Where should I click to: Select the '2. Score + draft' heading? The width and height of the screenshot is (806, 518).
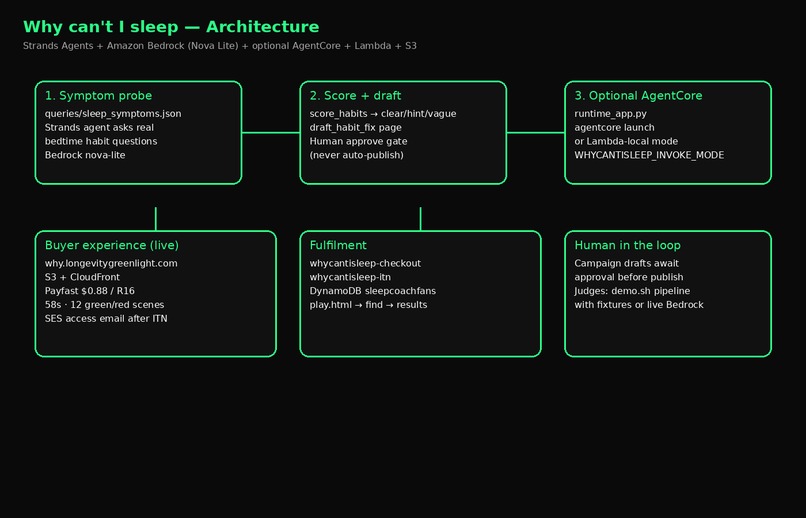(x=355, y=96)
